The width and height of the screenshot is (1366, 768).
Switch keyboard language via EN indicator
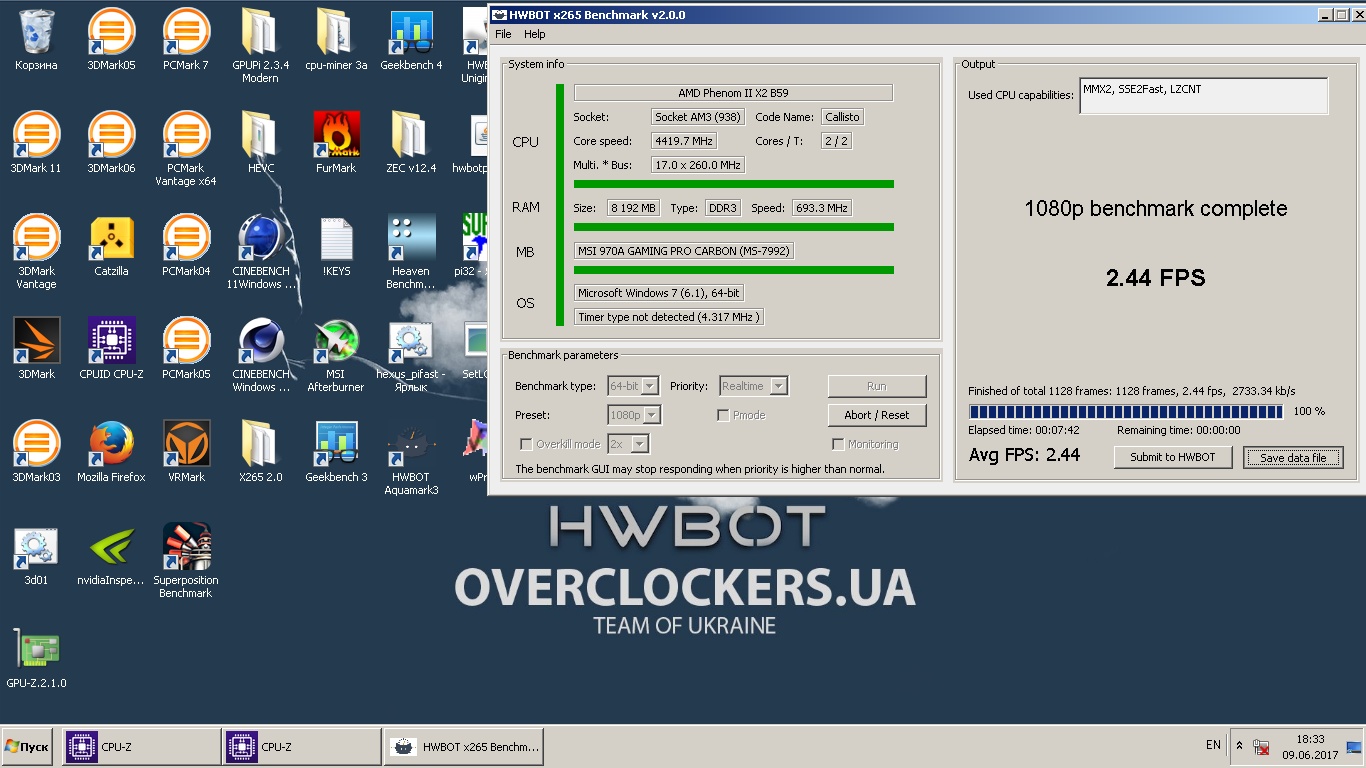1213,745
